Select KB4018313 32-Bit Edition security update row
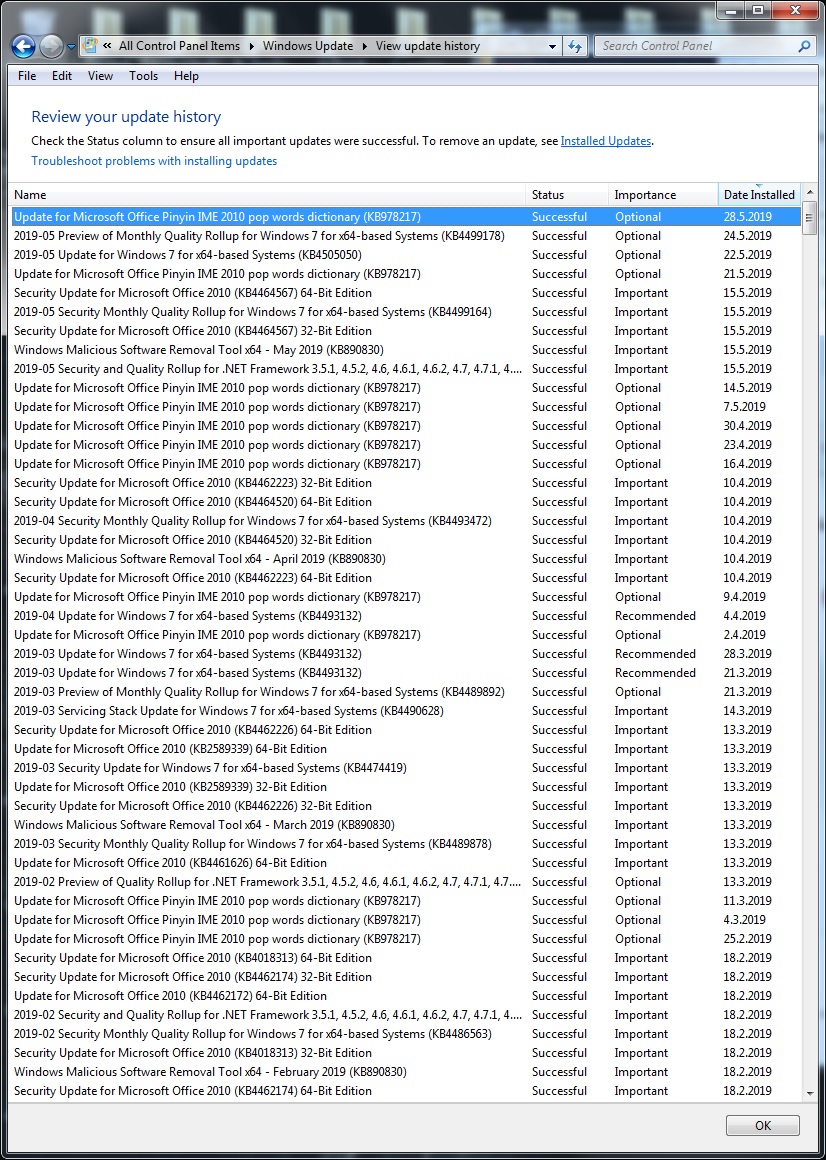Image resolution: width=826 pixels, height=1160 pixels. coord(405,1053)
